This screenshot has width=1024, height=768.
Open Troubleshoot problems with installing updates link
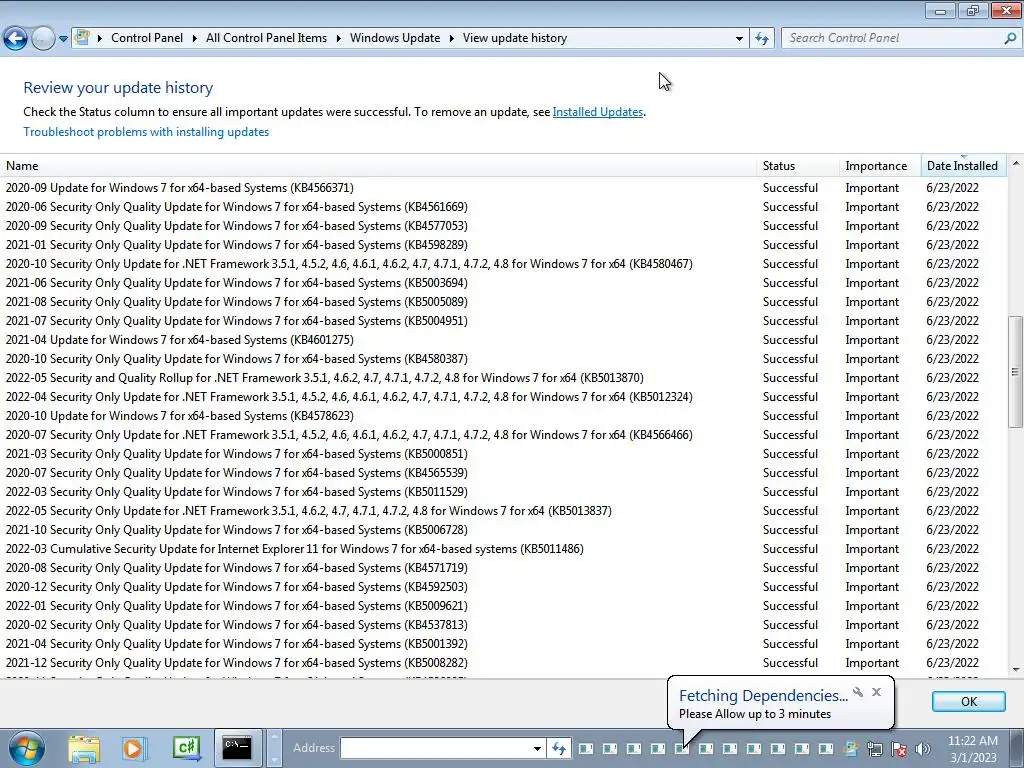coord(146,132)
